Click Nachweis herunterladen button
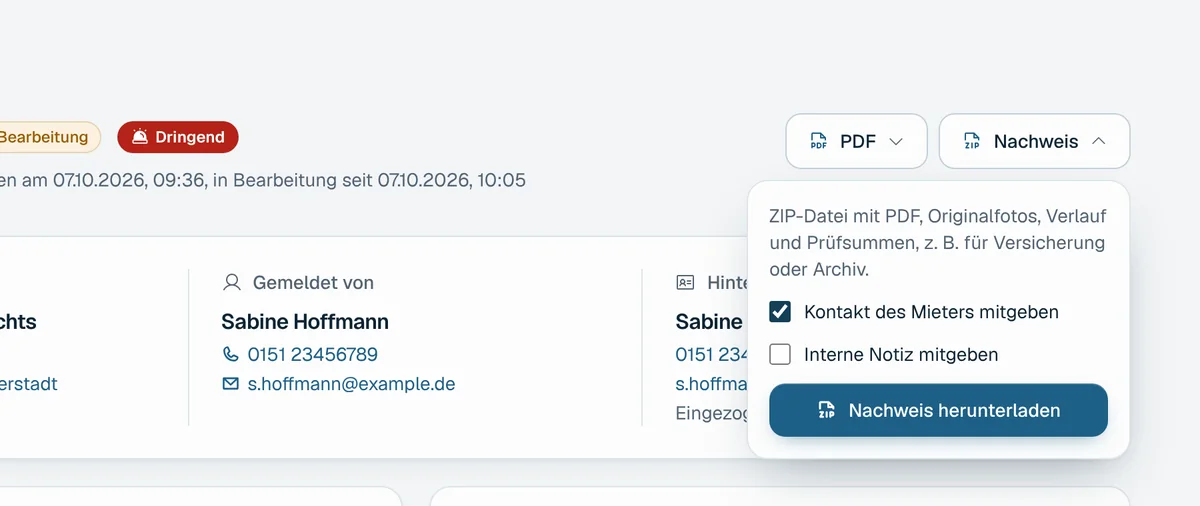 [x=938, y=410]
